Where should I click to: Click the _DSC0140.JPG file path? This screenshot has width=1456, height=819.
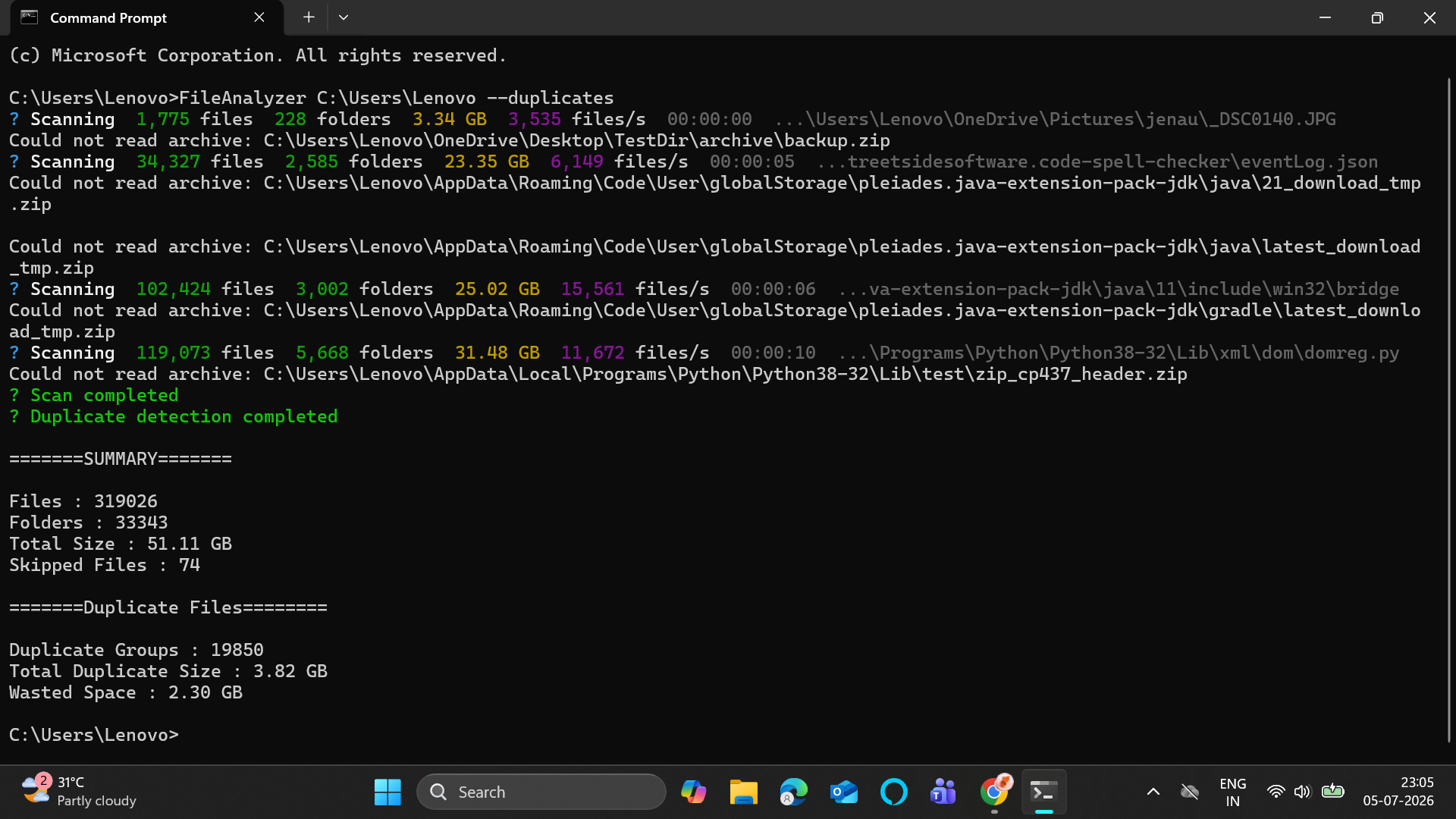tap(1055, 119)
